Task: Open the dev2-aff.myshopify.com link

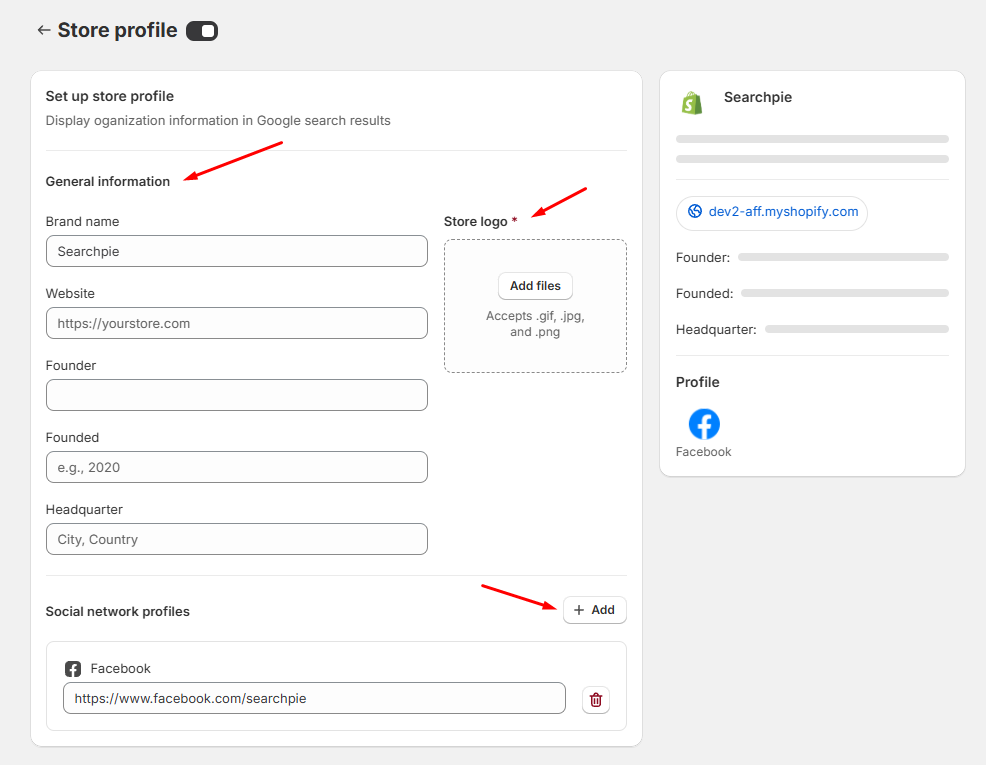Action: point(783,212)
